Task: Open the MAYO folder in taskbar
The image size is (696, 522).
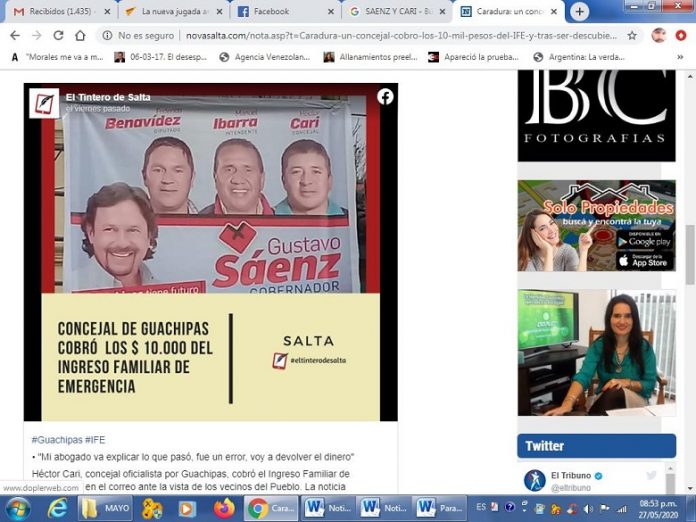Action: pos(106,508)
